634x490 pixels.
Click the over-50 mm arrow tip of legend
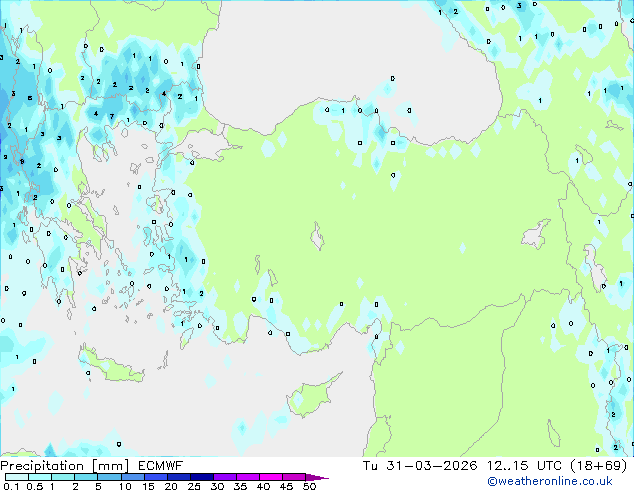317,477
